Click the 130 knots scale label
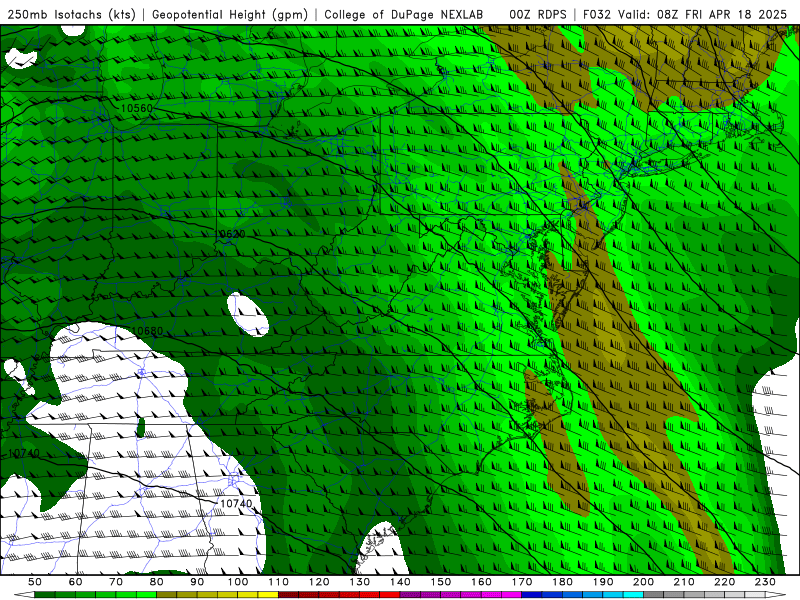The height and width of the screenshot is (600, 800). 360,582
